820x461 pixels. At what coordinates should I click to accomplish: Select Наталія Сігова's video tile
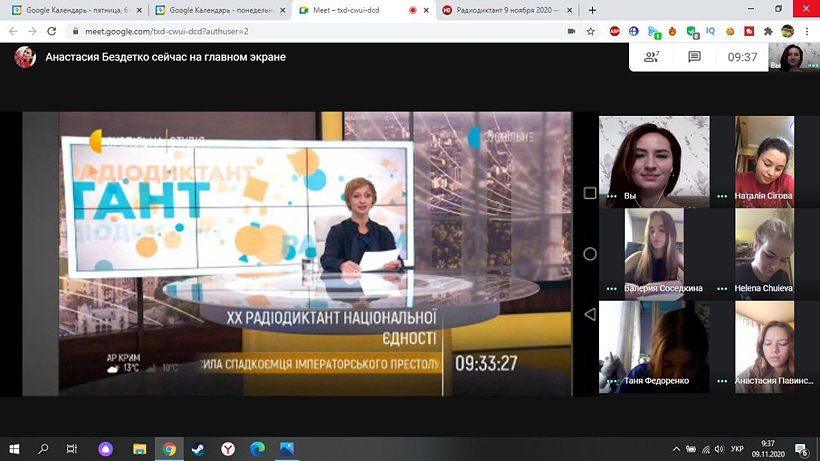coord(764,159)
